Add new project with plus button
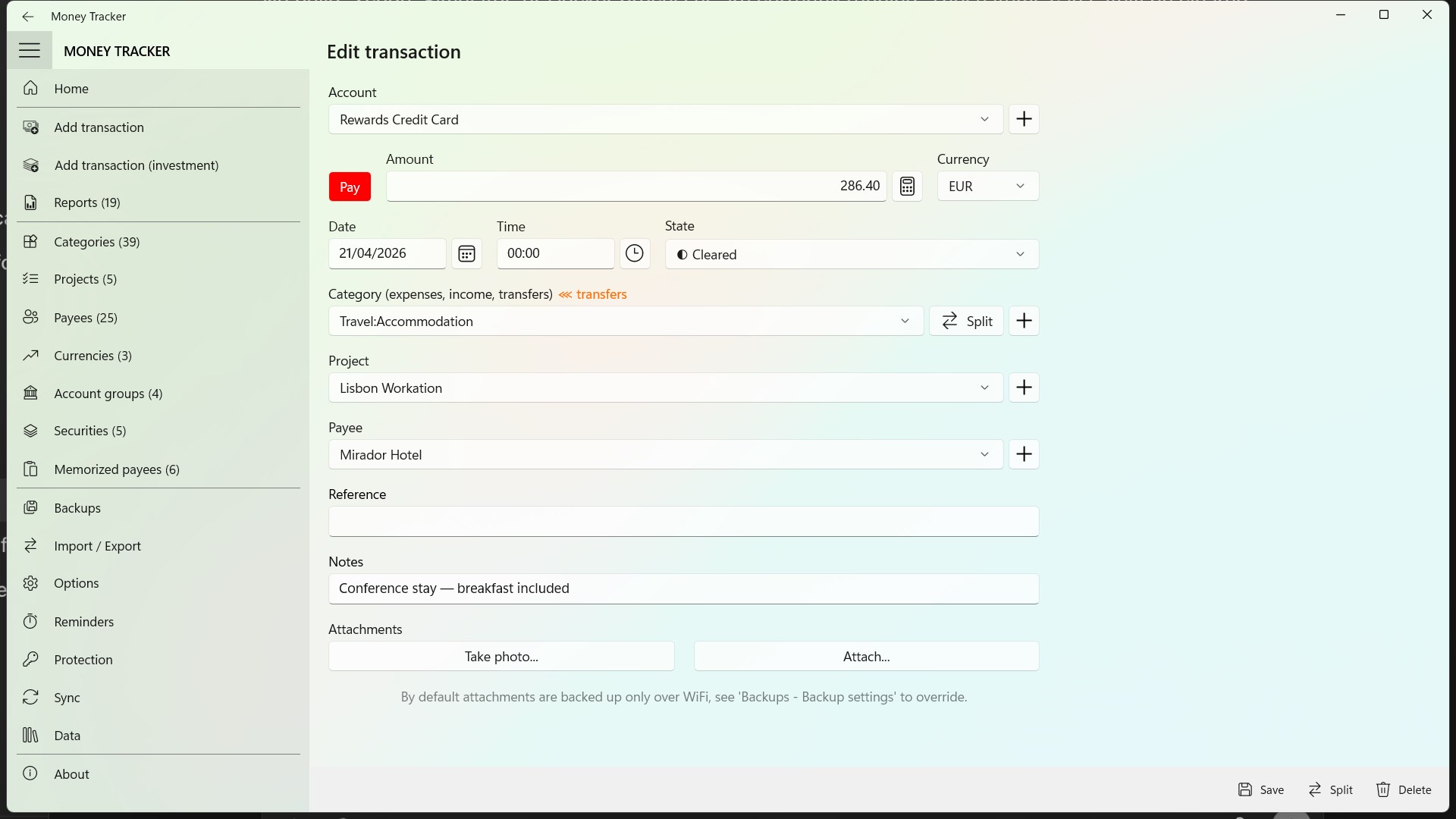 pos(1024,388)
